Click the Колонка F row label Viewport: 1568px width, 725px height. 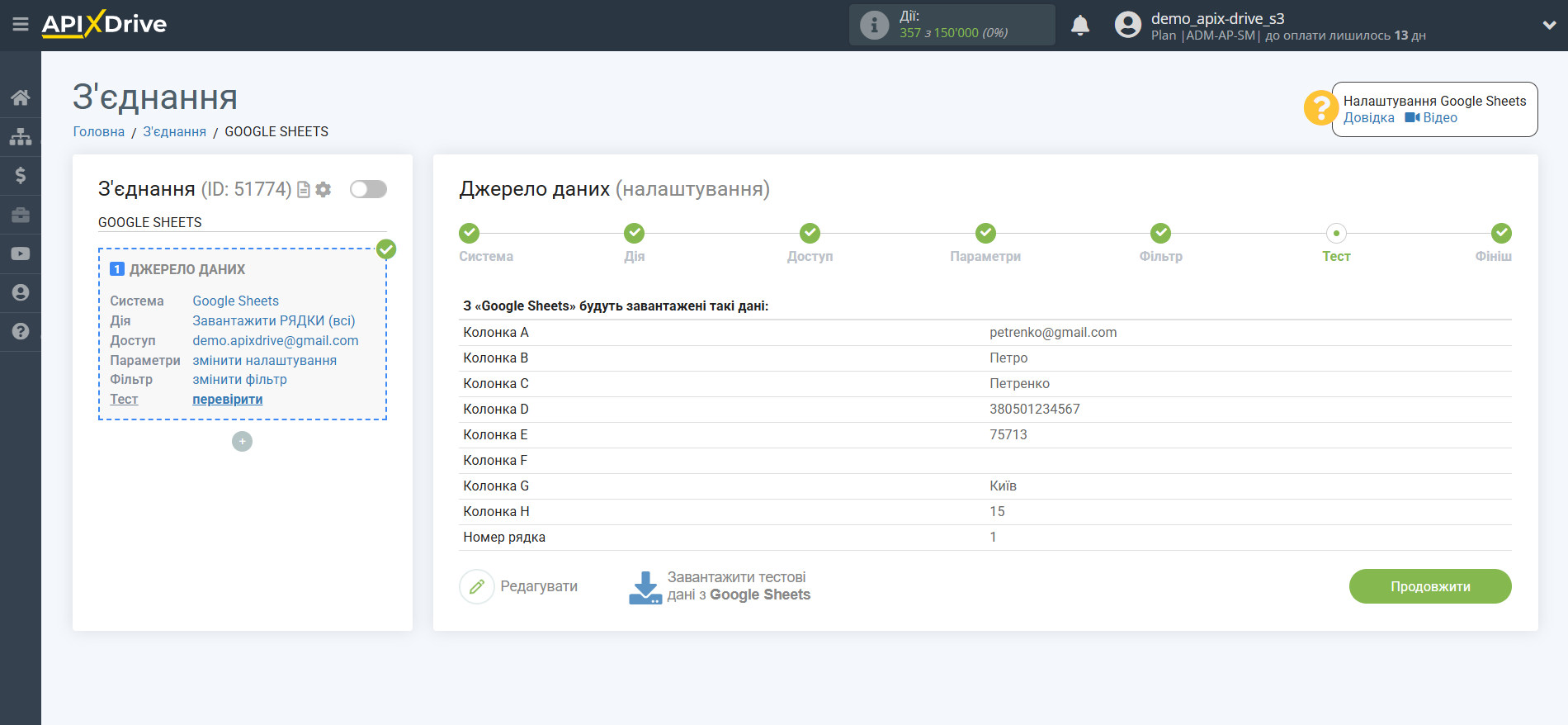point(495,460)
